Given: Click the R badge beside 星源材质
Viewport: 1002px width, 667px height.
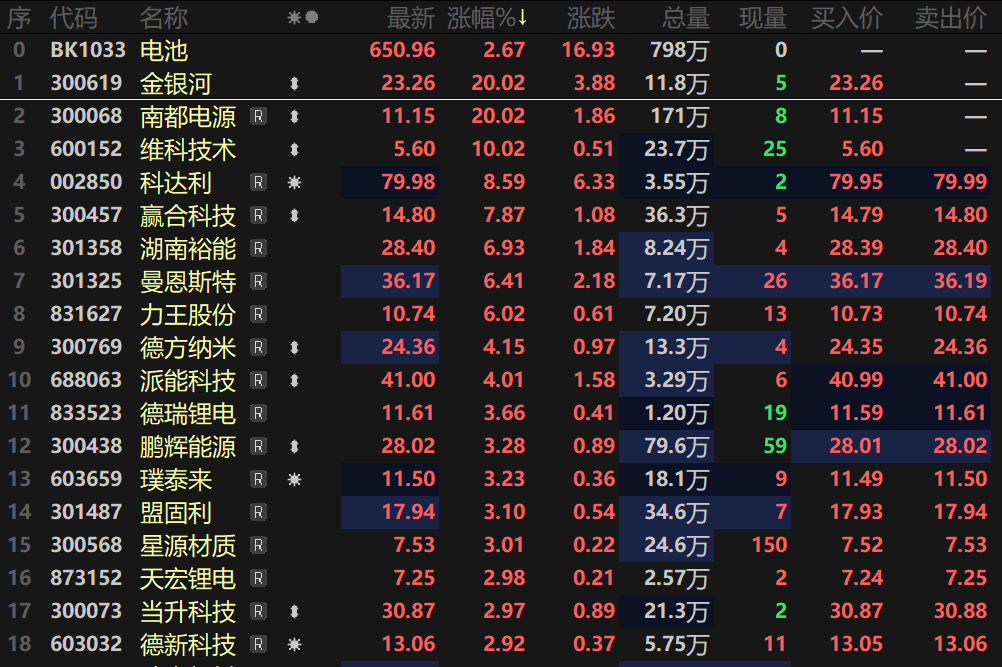Looking at the screenshot, I should [258, 545].
